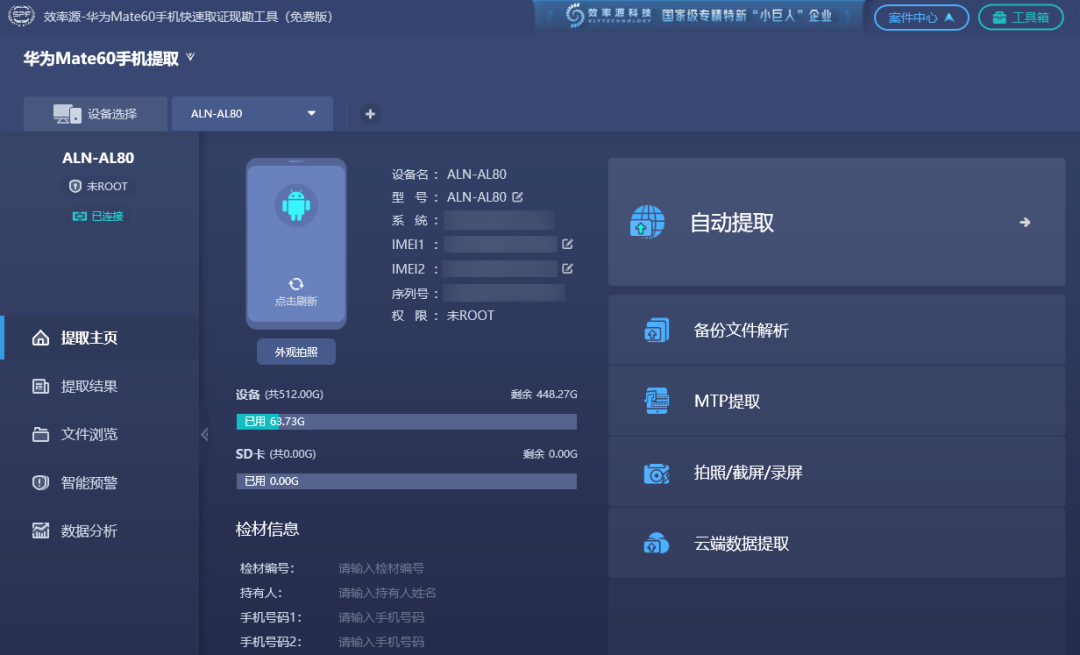
Task: Open 备份文件解析 backup file parsing
Action: [x=836, y=330]
